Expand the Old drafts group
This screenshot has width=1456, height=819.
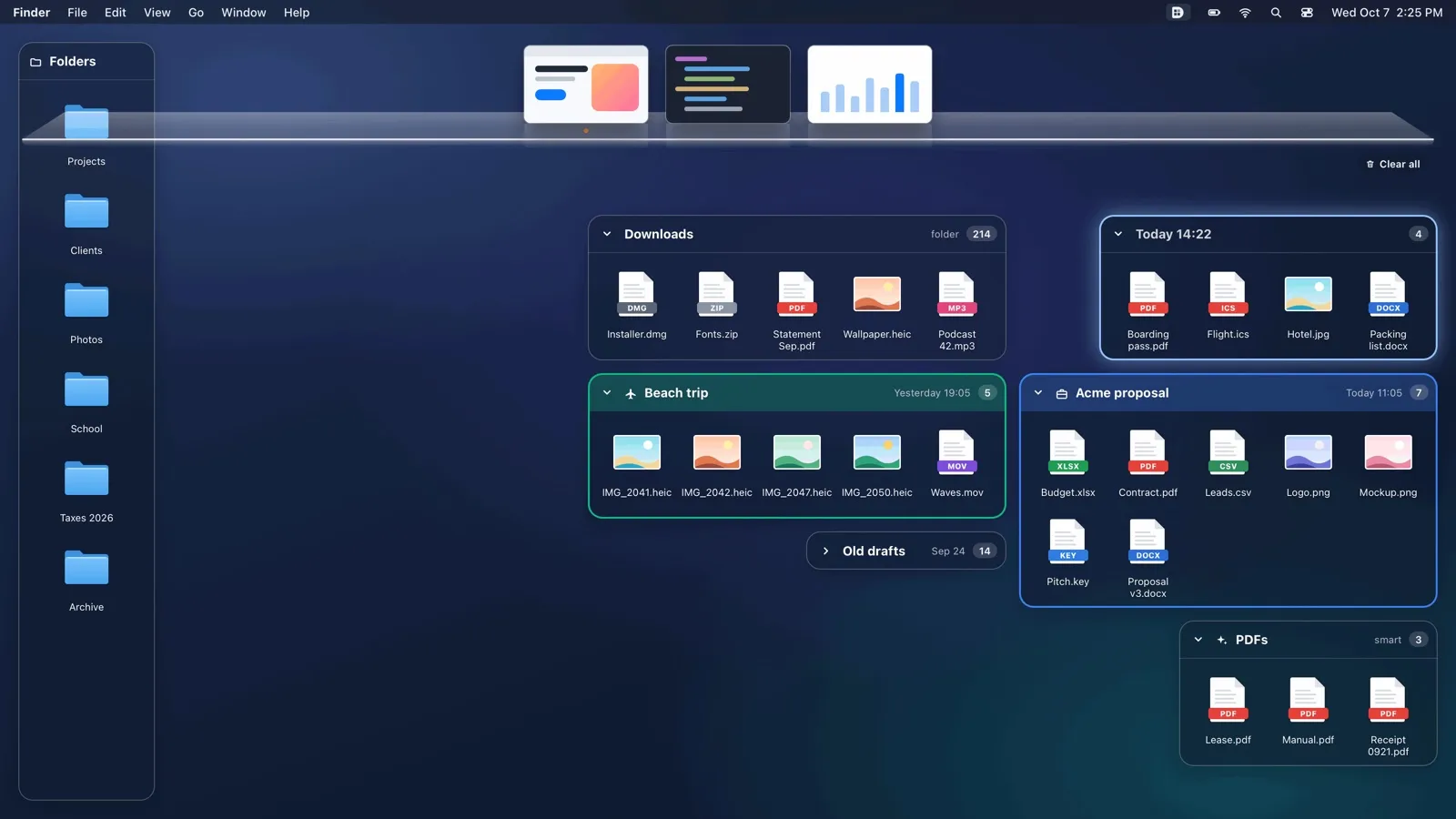point(825,551)
